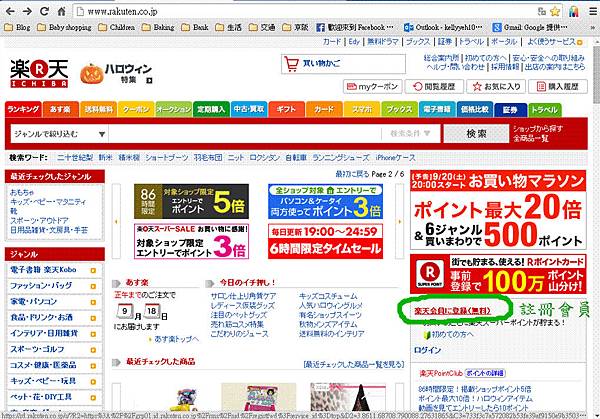Open the 86時間限定 5倍 banner

click(x=191, y=201)
